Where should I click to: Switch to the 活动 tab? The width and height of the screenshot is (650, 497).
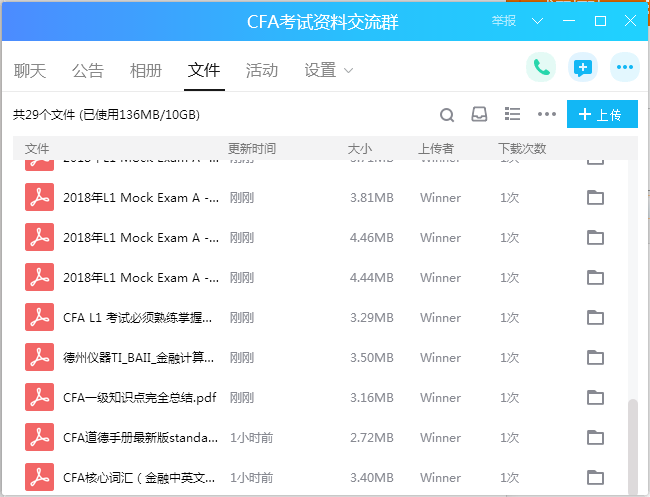[262, 70]
